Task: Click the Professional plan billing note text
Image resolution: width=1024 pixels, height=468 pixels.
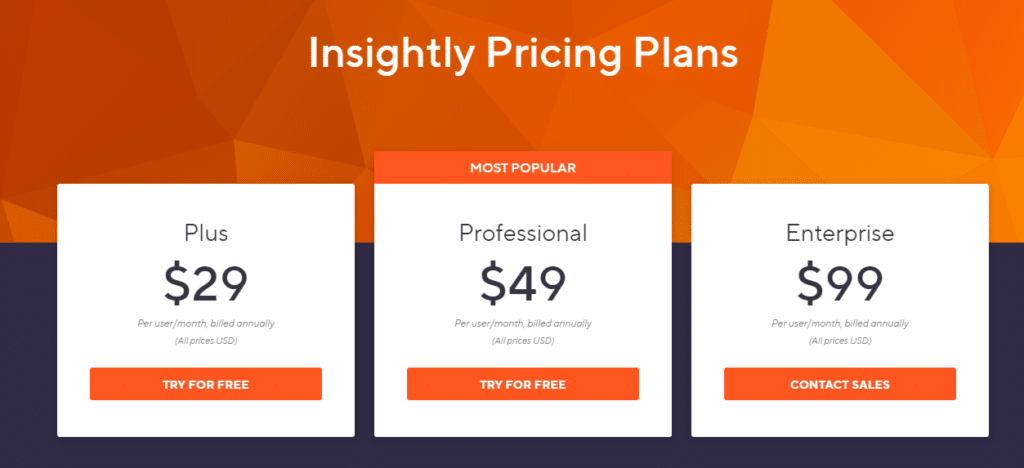Action: point(522,323)
